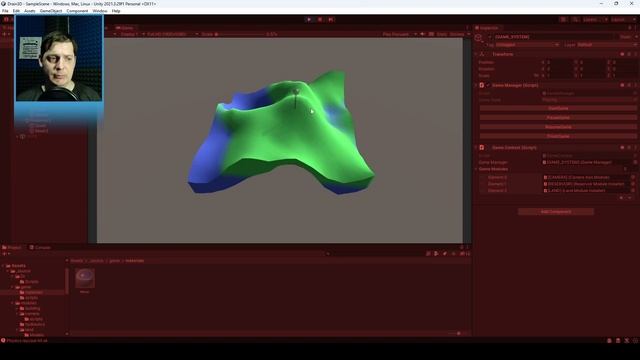Open the Help menu
Image resolution: width=640 pixels, height=360 pixels.
pos(116,11)
